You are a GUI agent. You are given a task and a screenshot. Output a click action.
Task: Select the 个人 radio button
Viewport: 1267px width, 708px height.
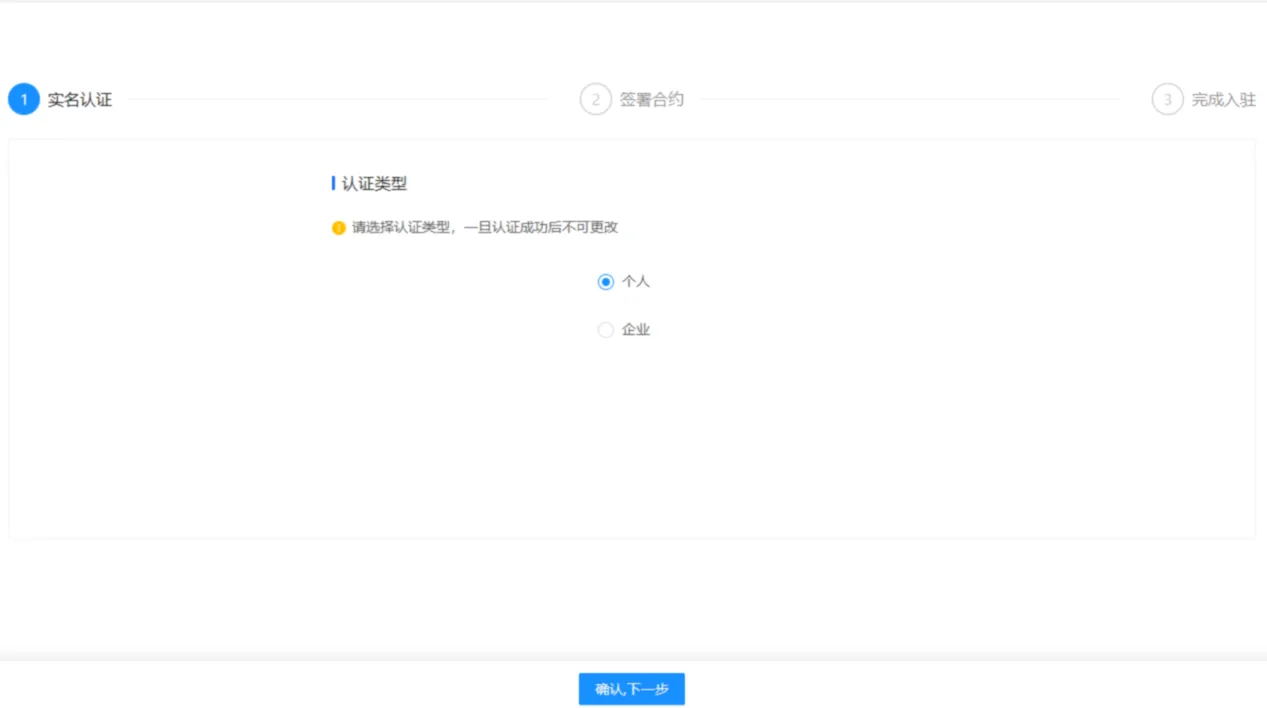point(605,282)
